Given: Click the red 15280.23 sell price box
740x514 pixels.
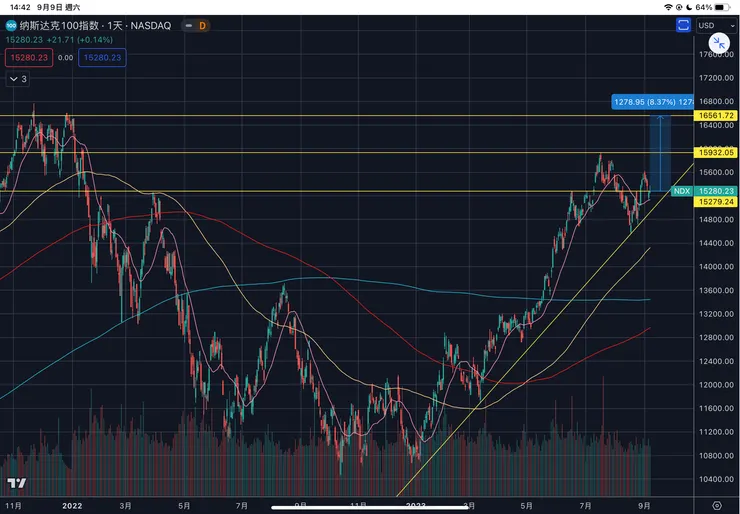Looking at the screenshot, I should click(29, 58).
